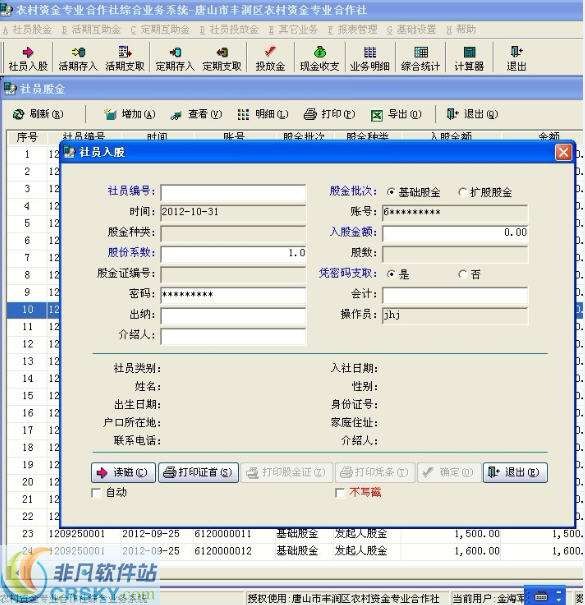This screenshot has width=585, height=605.
Task: Select row 23 with account 6120000011
Action: 295,534
